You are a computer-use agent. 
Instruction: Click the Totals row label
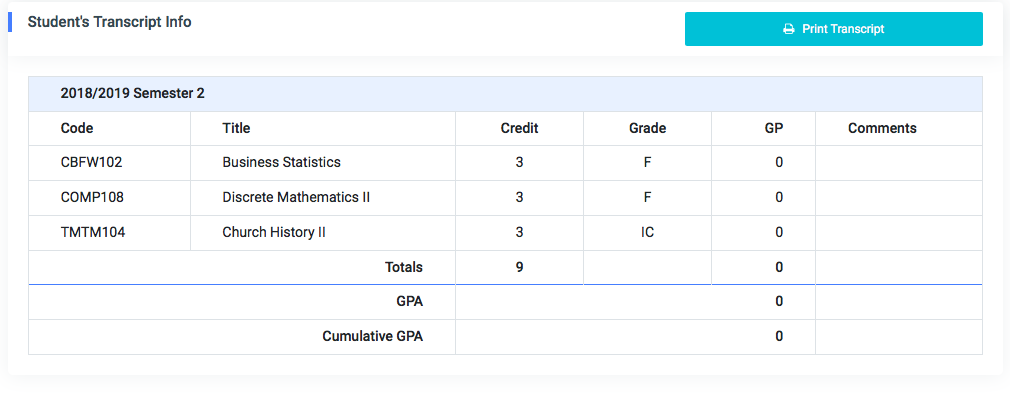[x=404, y=267]
